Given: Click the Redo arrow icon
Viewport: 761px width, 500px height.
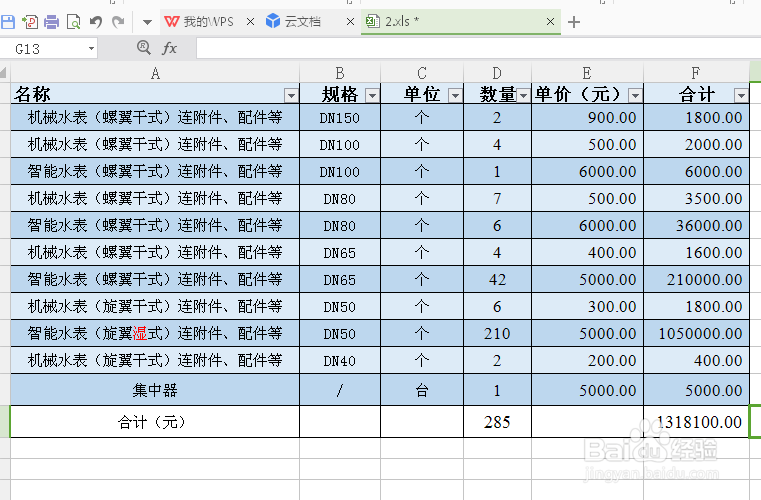Looking at the screenshot, I should click(x=118, y=22).
